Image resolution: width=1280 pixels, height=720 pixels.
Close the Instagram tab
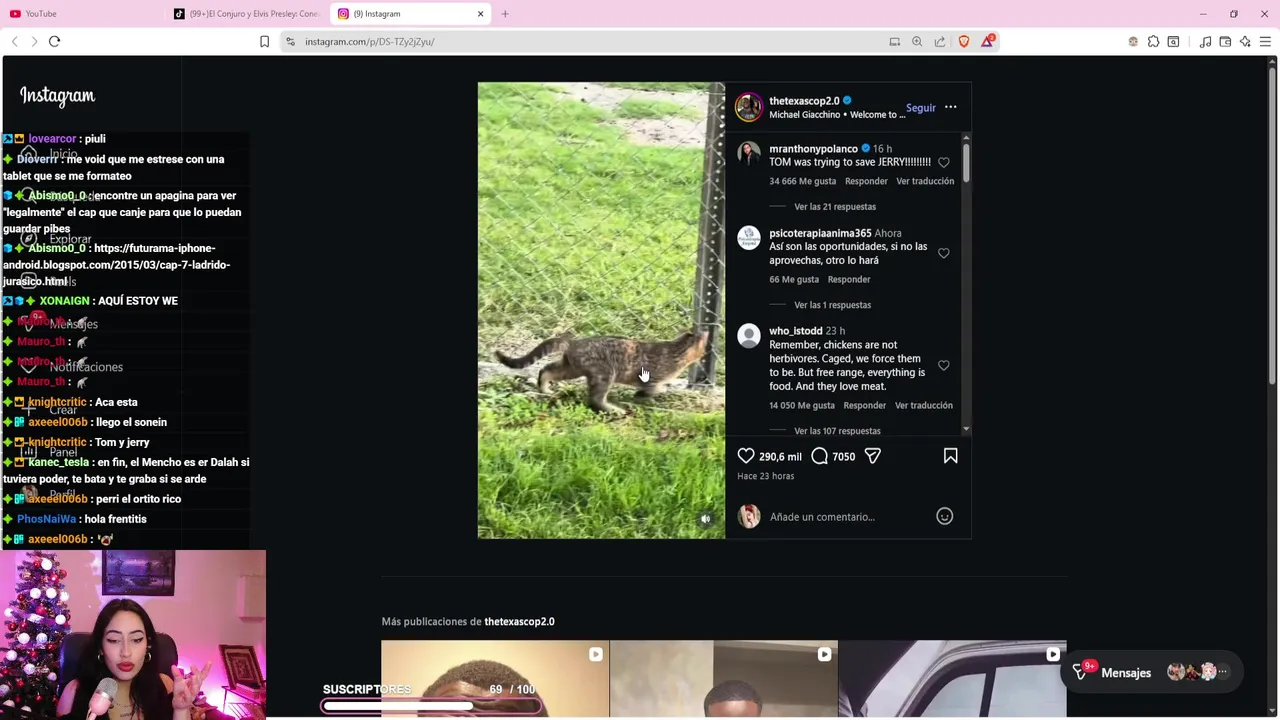pyautogui.click(x=480, y=14)
